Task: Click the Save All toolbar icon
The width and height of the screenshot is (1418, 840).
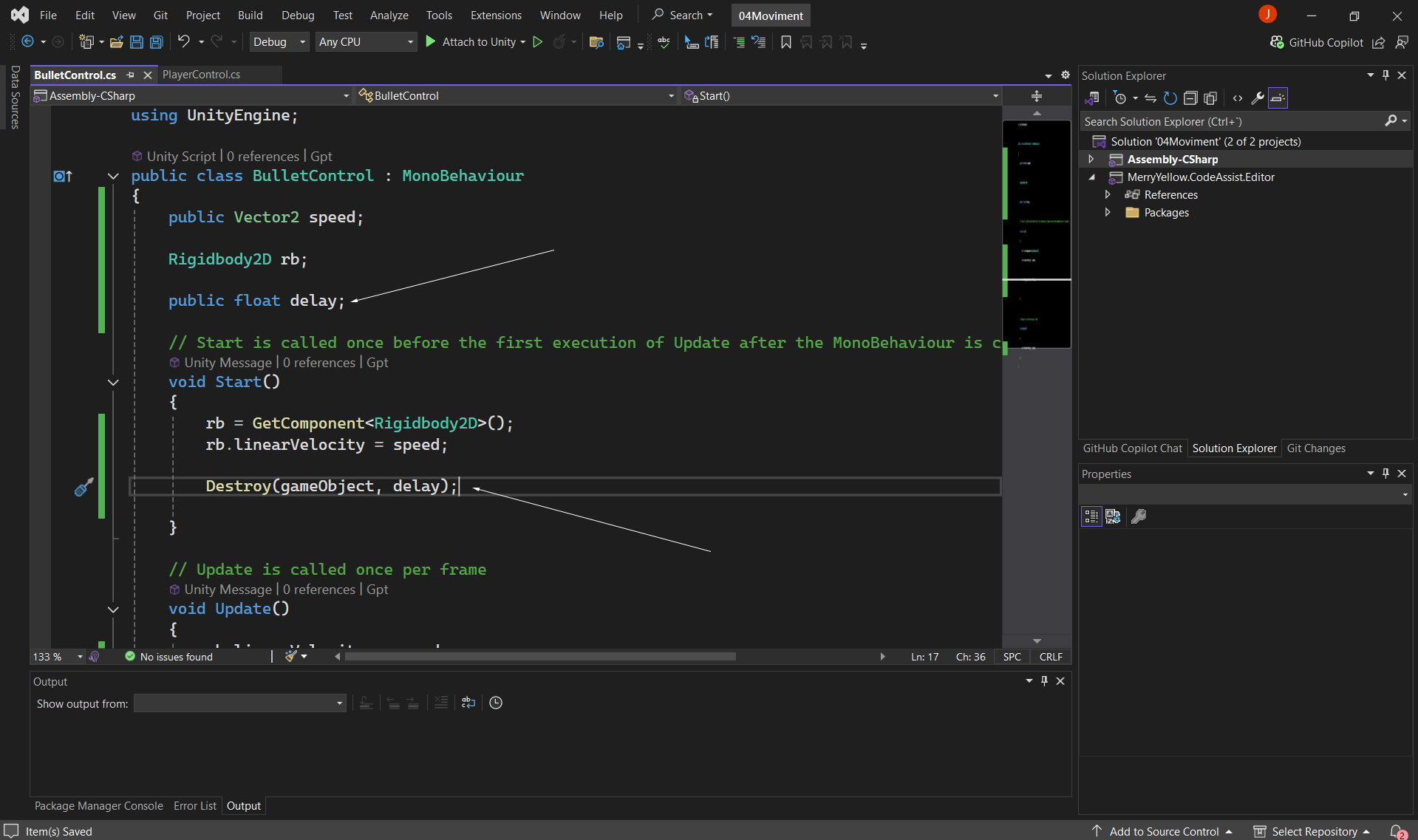Action: [x=157, y=42]
